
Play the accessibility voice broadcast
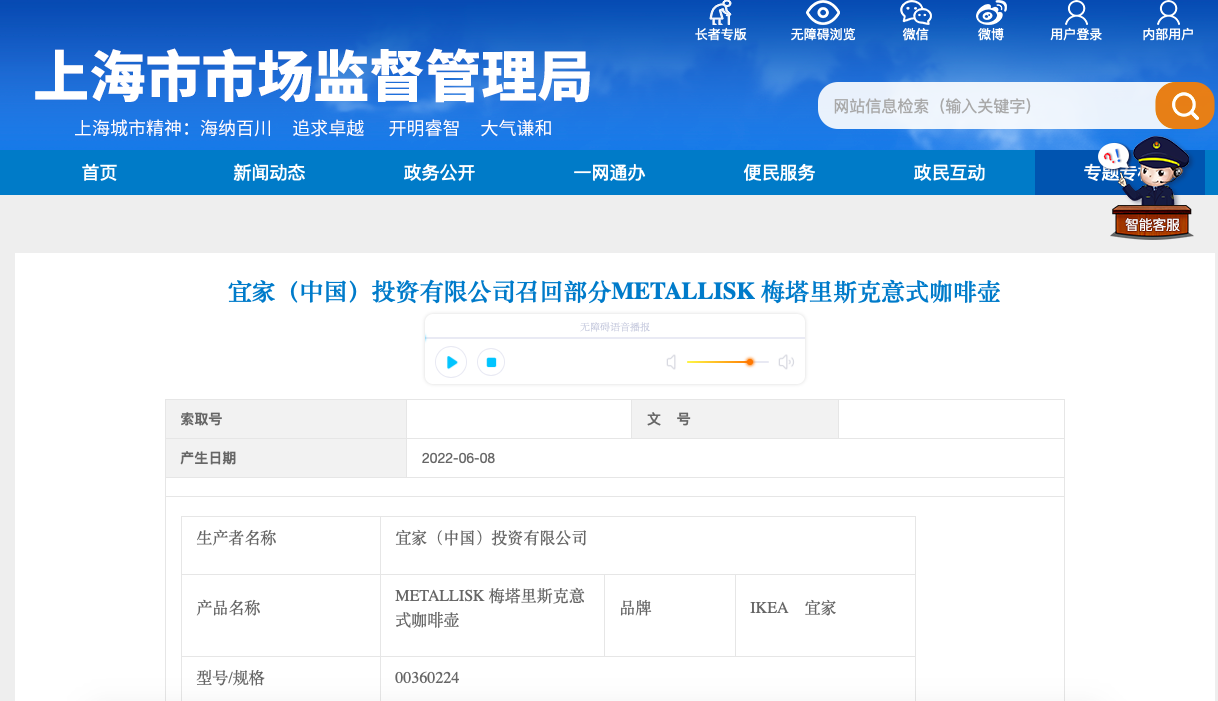pos(451,362)
